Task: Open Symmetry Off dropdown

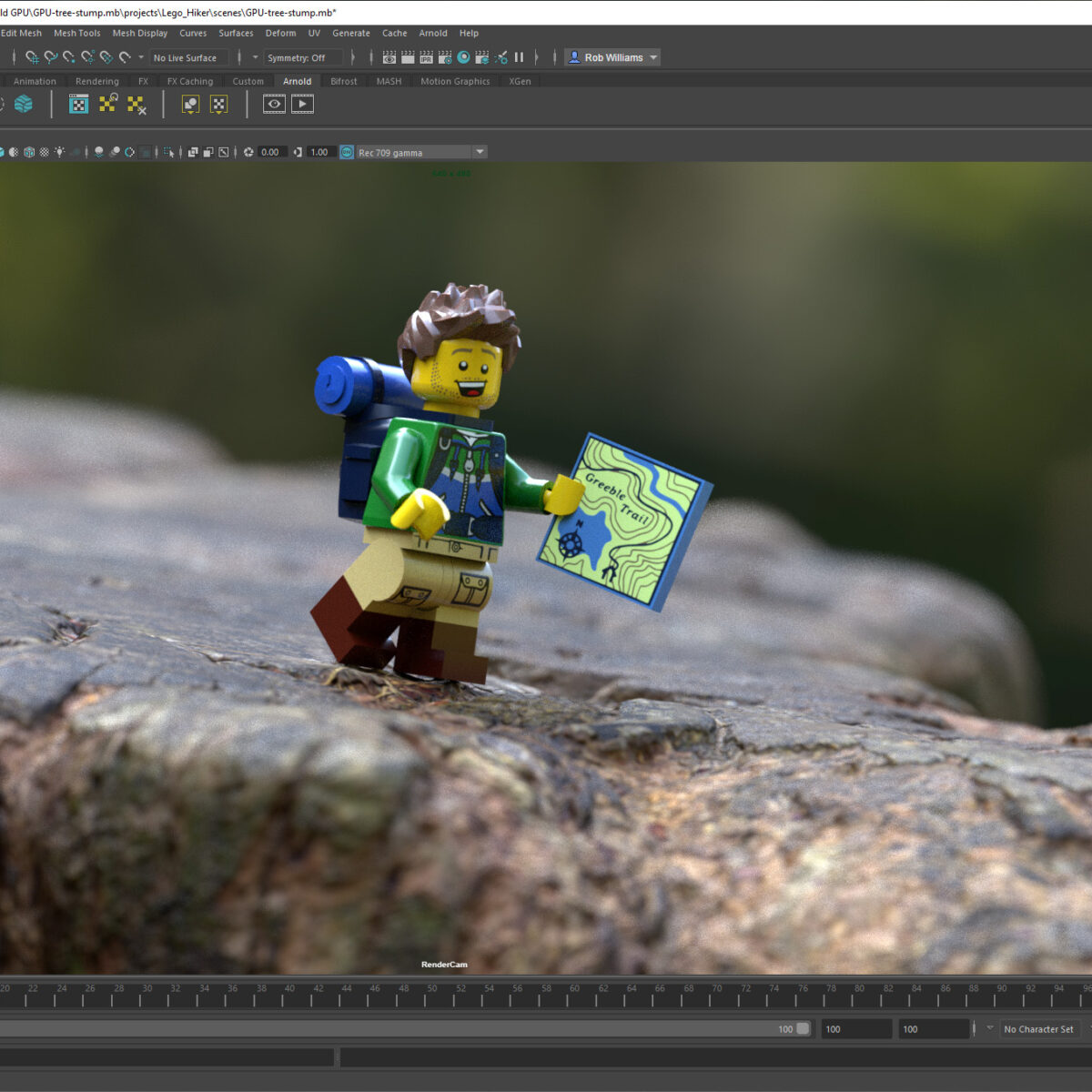Action: click(303, 57)
